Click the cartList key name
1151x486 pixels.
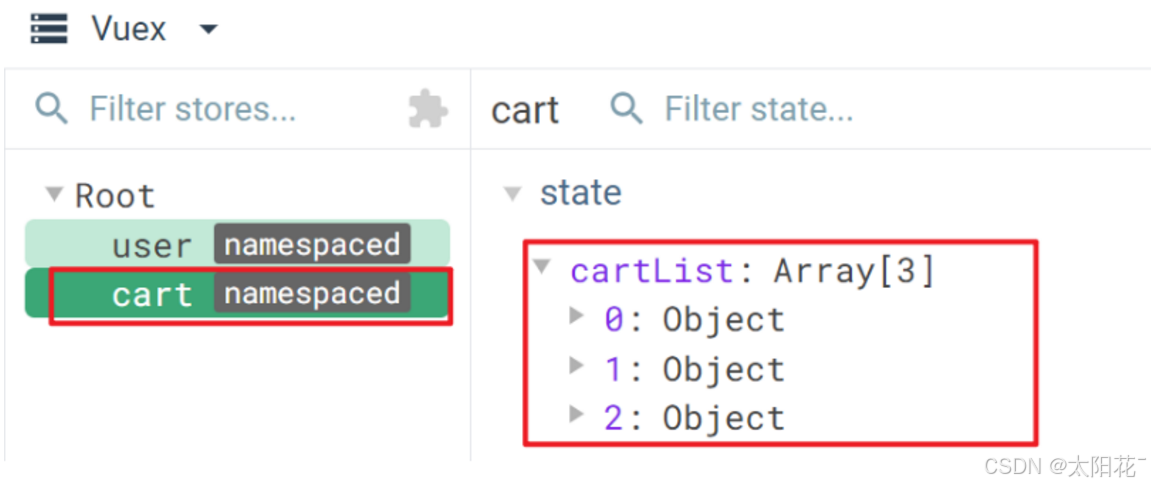point(653,271)
